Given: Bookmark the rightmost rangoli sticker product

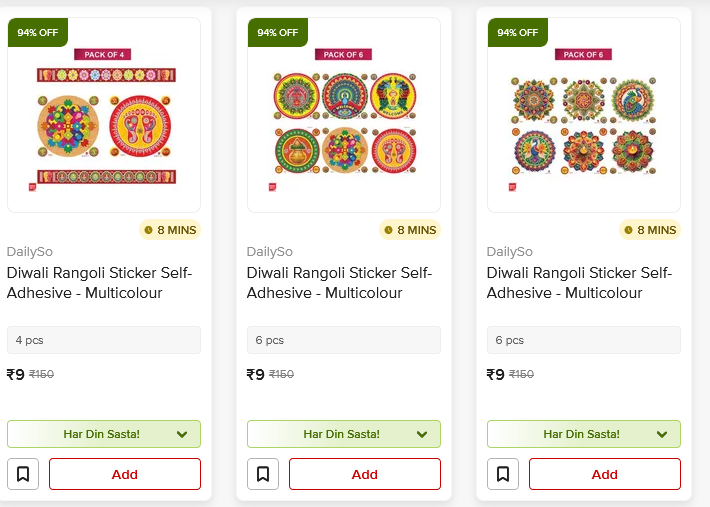Looking at the screenshot, I should 503,474.
